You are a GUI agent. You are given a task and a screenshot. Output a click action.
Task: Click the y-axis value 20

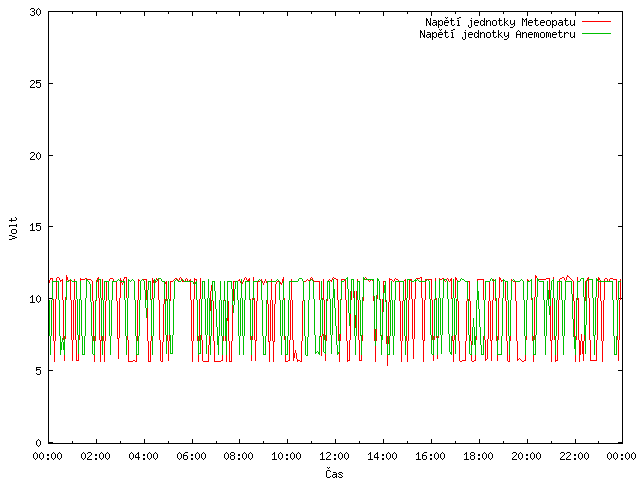pyautogui.click(x=36, y=156)
